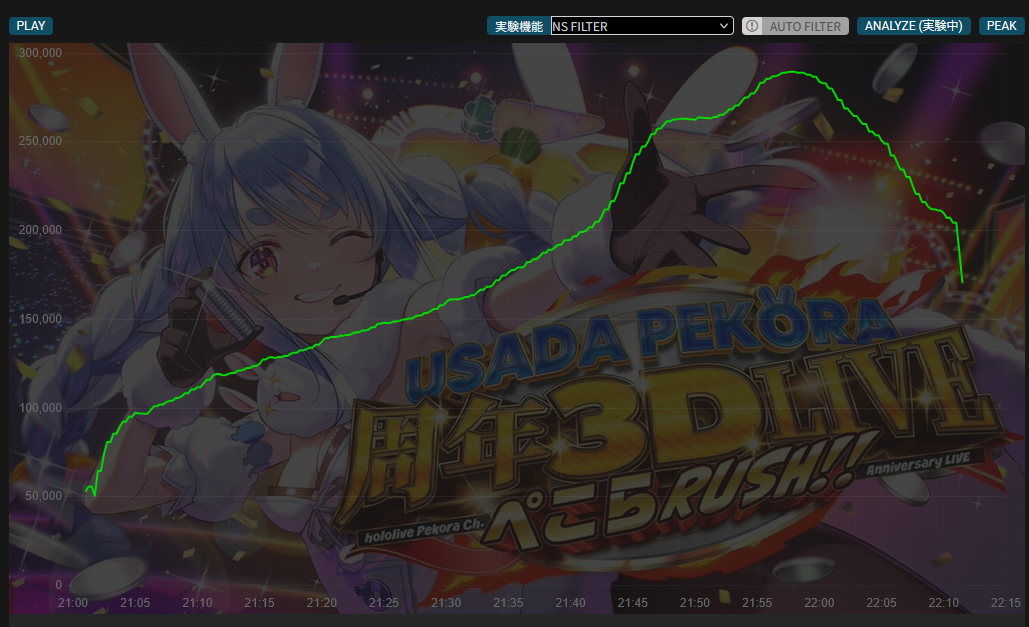
Task: Click the 150,000 y-axis label
Action: click(x=40, y=319)
